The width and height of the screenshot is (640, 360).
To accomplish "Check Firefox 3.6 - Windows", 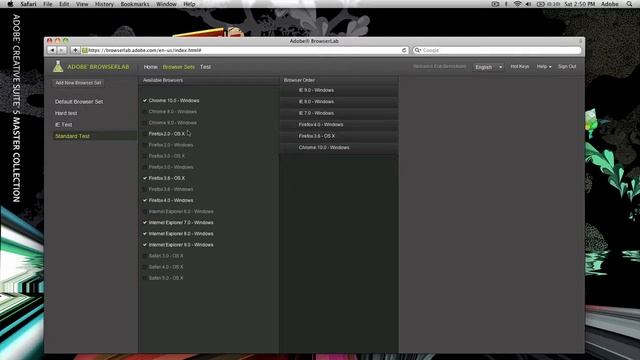I will pyautogui.click(x=145, y=189).
